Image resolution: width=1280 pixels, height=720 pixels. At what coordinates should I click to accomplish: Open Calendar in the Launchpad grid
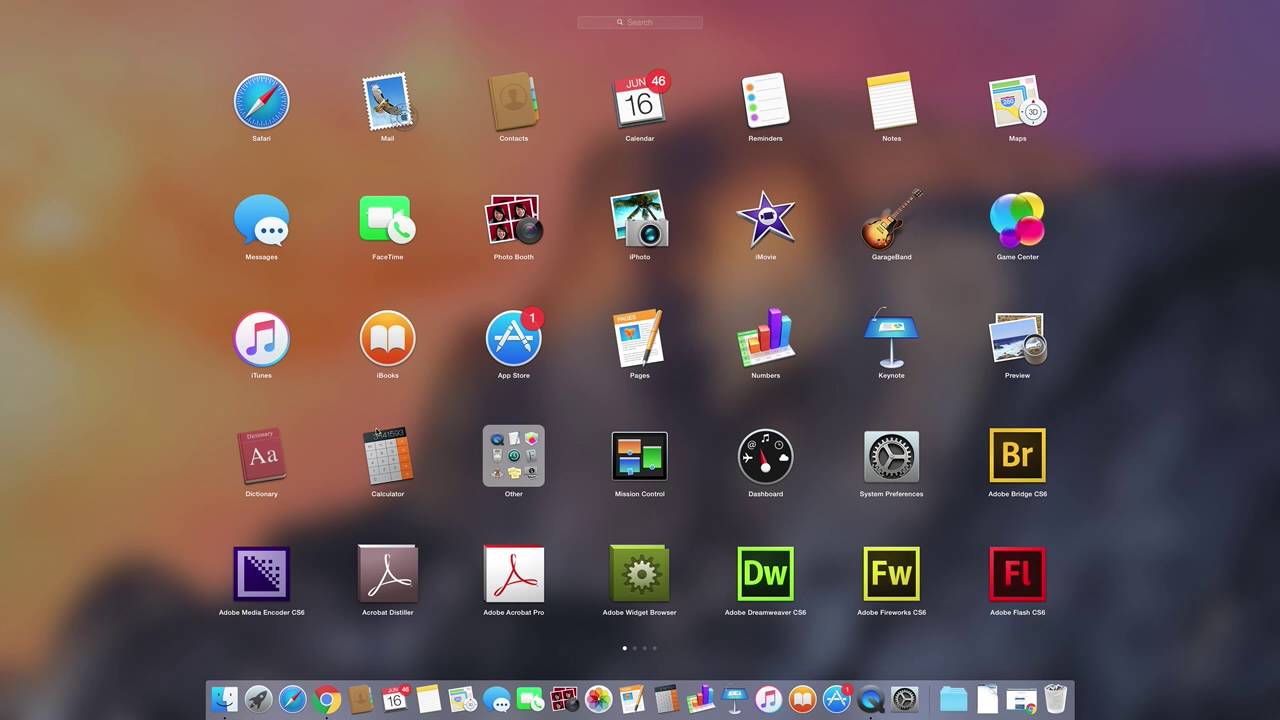[640, 100]
